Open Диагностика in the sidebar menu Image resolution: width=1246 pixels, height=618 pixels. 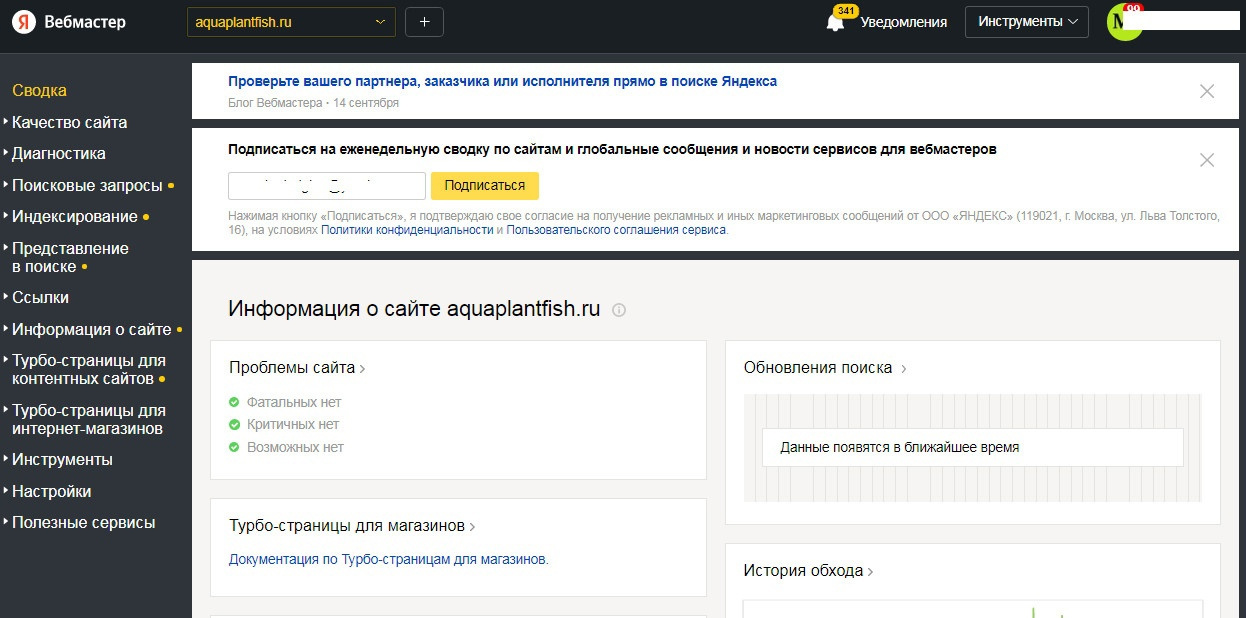point(58,154)
